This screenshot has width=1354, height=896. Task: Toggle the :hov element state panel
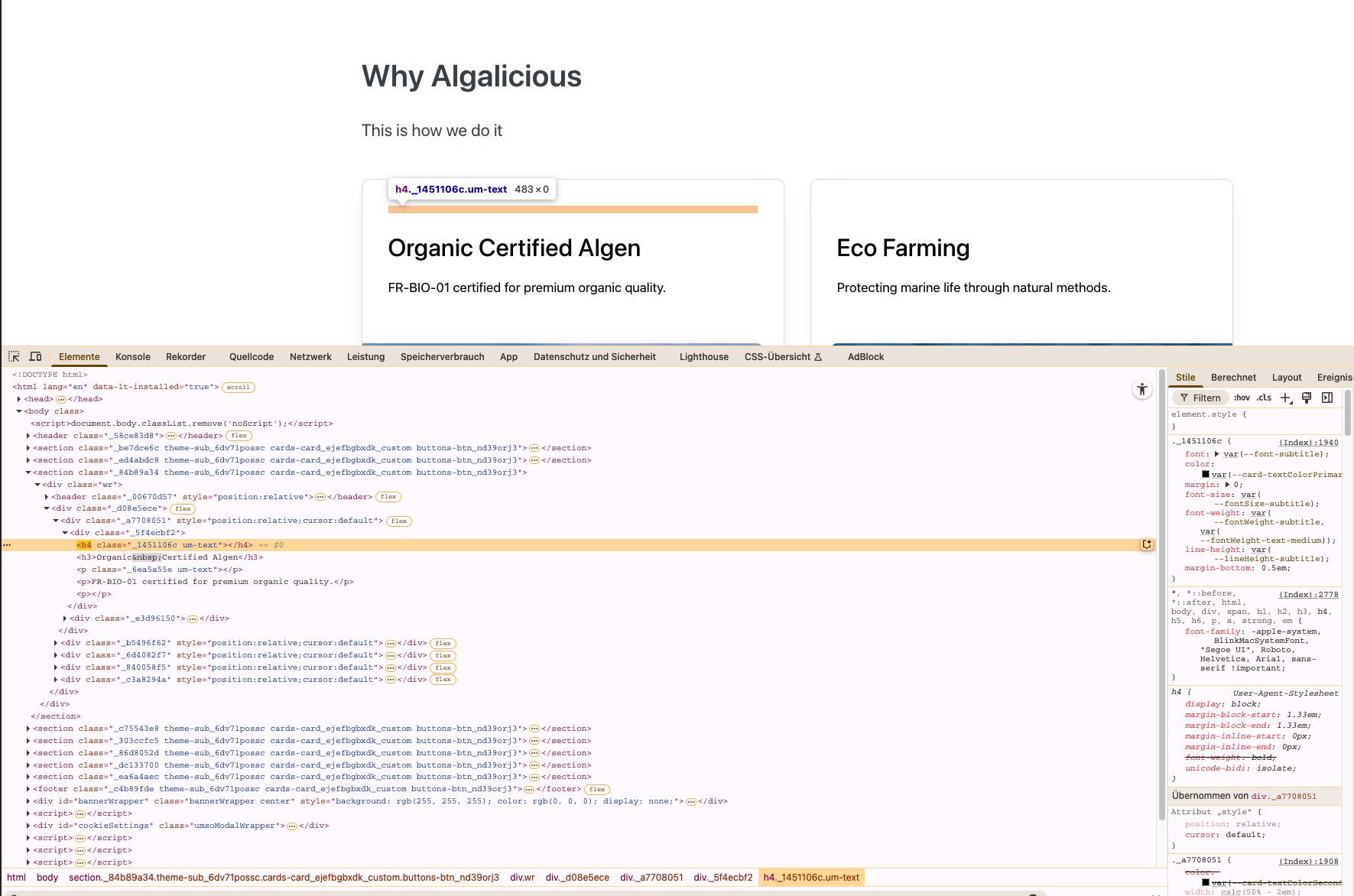pos(1242,398)
